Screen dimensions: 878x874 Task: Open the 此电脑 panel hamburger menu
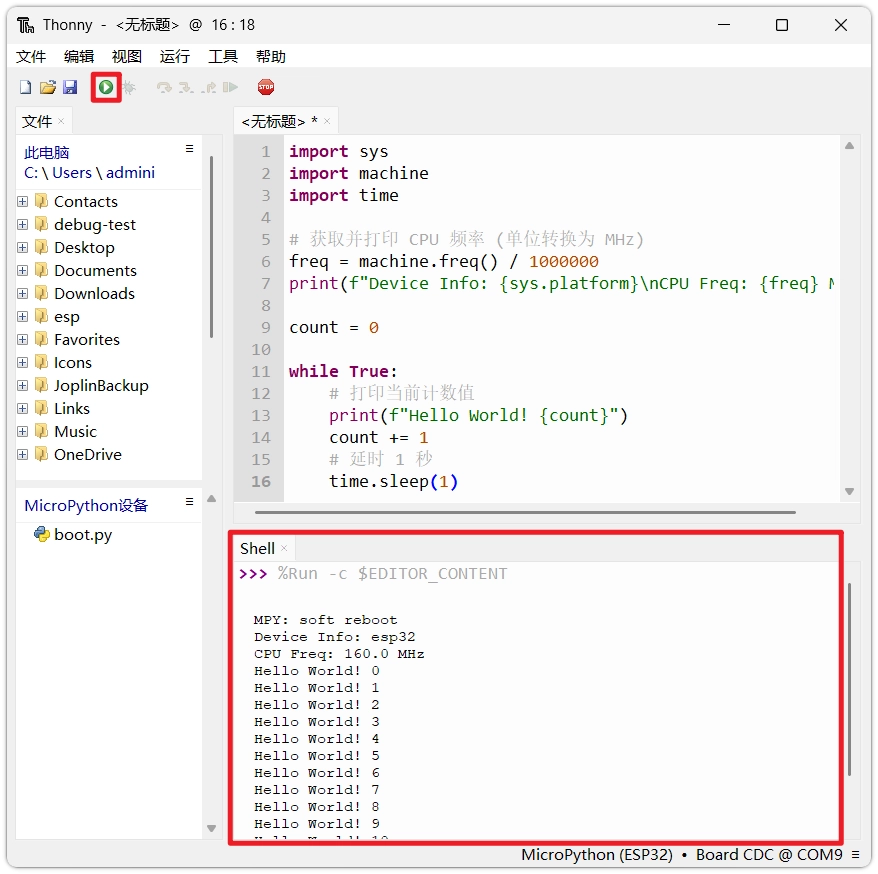coord(189,149)
